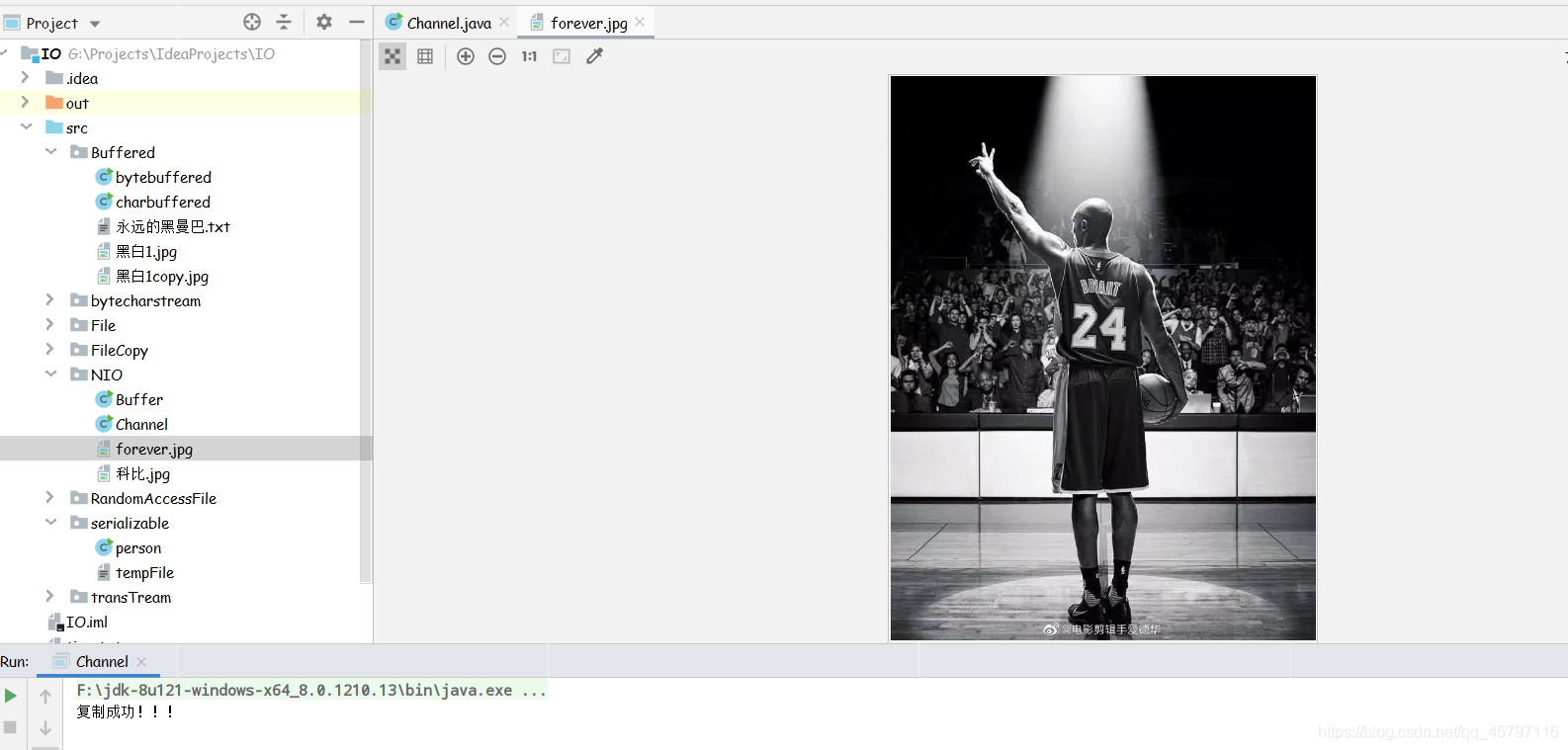
Task: Click the Project panel title
Action: tap(51, 23)
